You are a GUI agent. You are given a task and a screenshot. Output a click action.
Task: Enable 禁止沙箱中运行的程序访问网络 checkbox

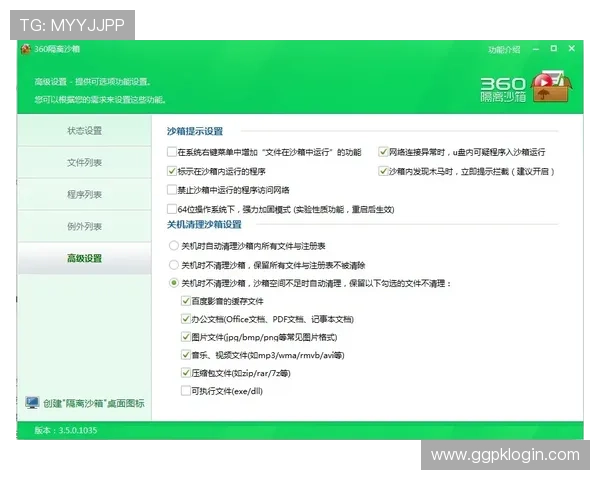tap(171, 190)
